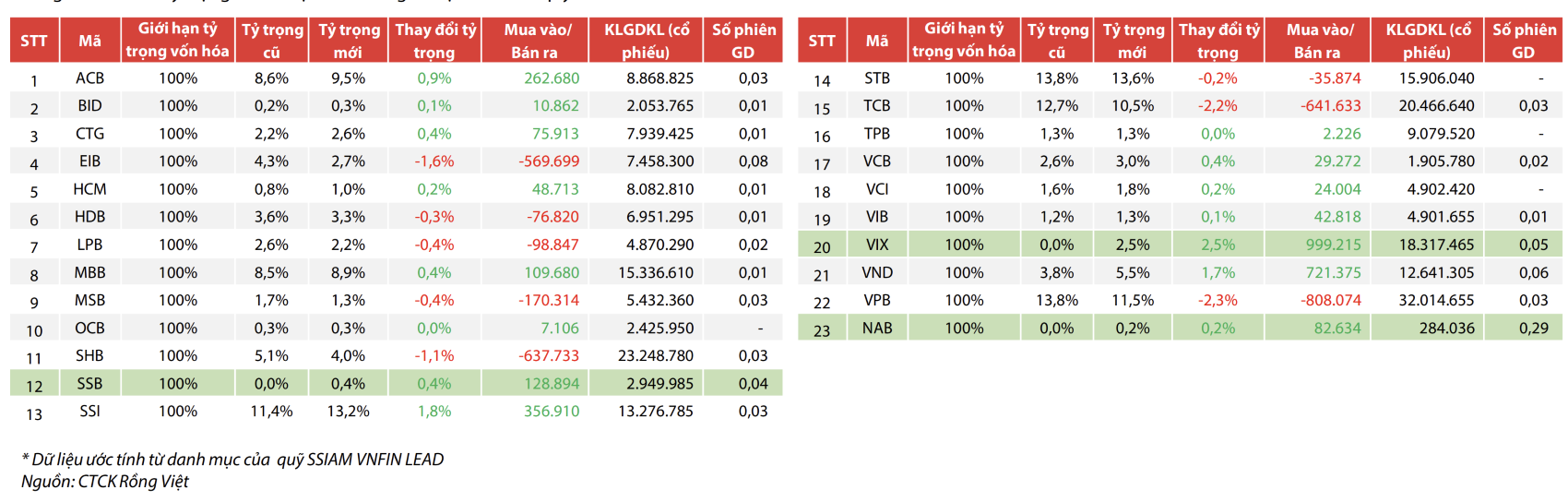Select the CTG ticker cell

coord(89,134)
